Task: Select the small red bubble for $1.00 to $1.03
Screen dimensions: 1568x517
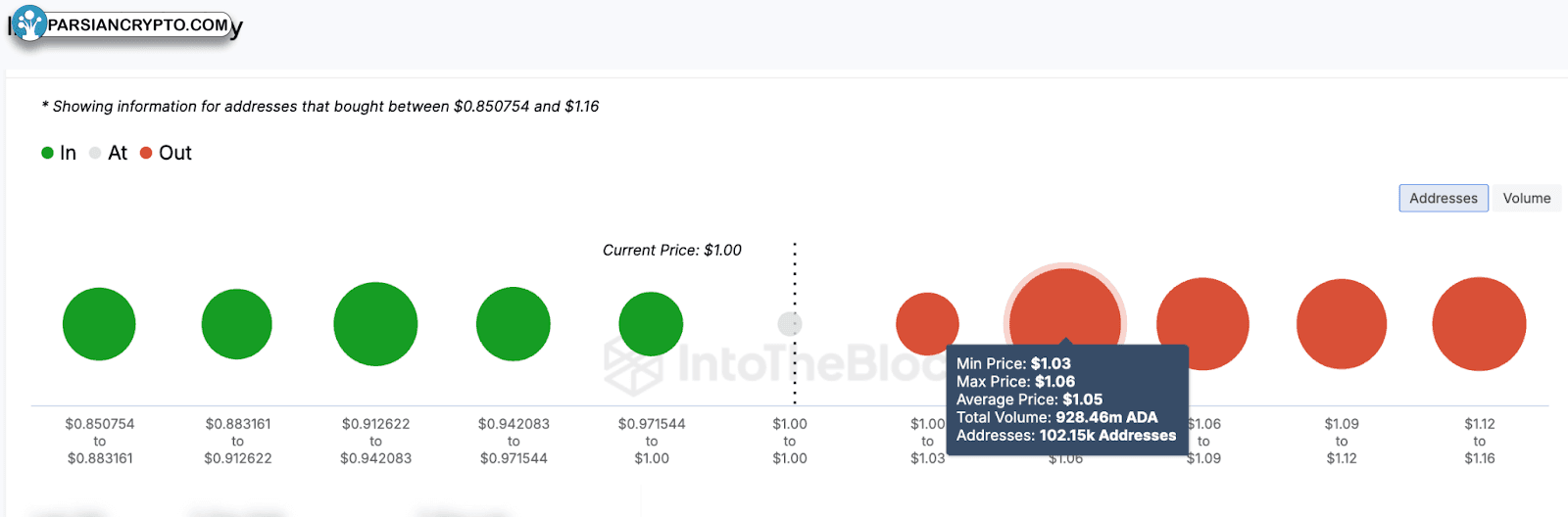Action: [927, 324]
